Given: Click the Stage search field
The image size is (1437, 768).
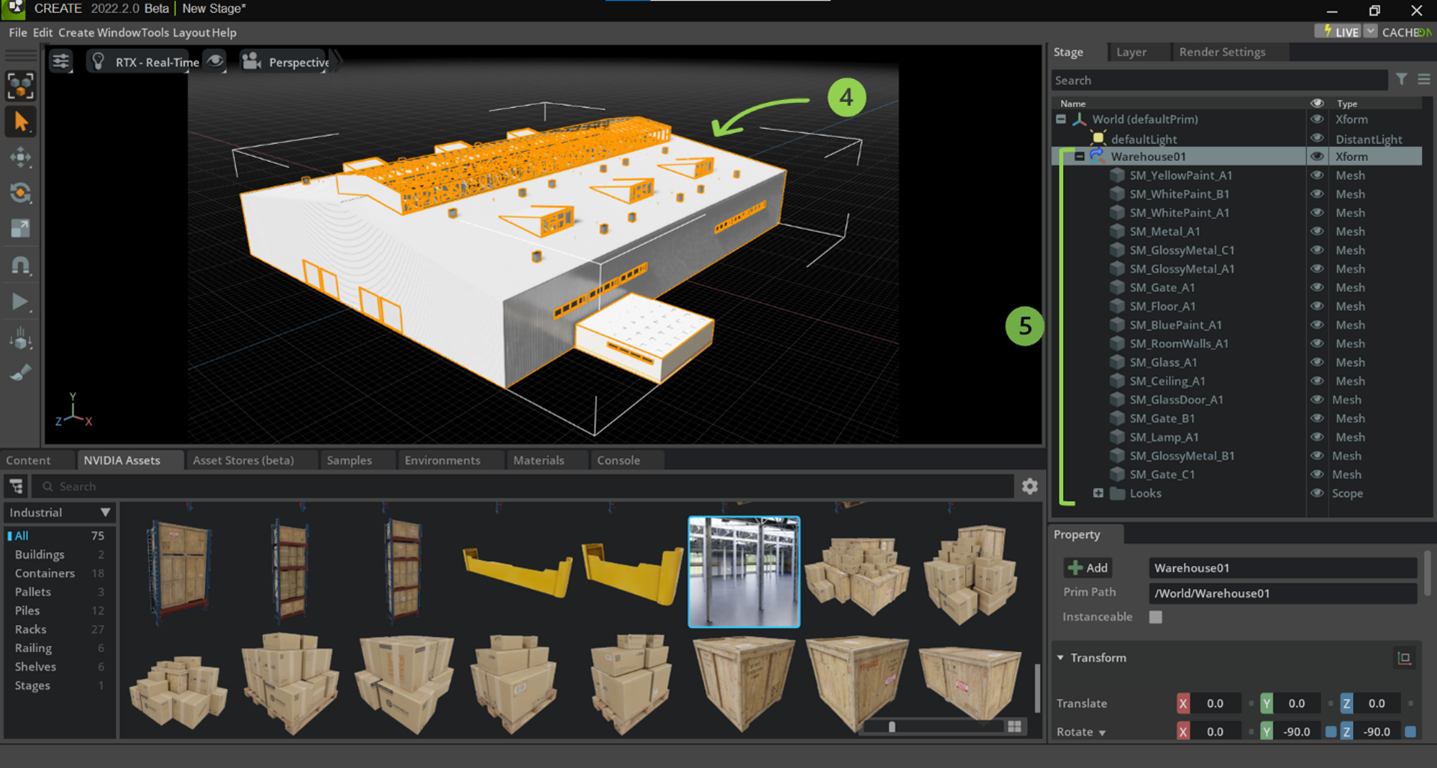Looking at the screenshot, I should [1219, 80].
